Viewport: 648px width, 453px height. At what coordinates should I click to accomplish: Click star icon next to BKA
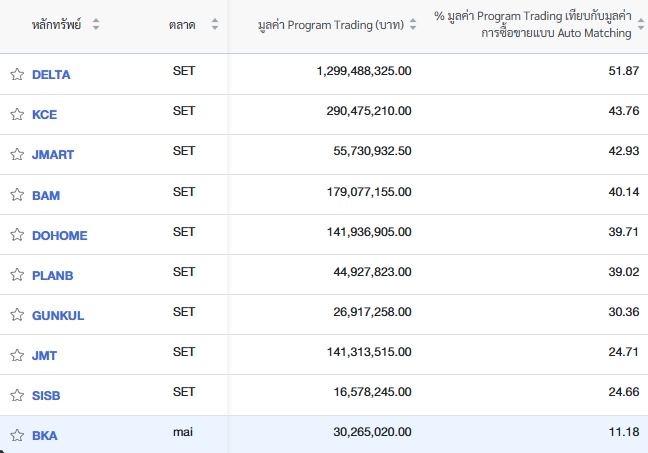tap(17, 435)
